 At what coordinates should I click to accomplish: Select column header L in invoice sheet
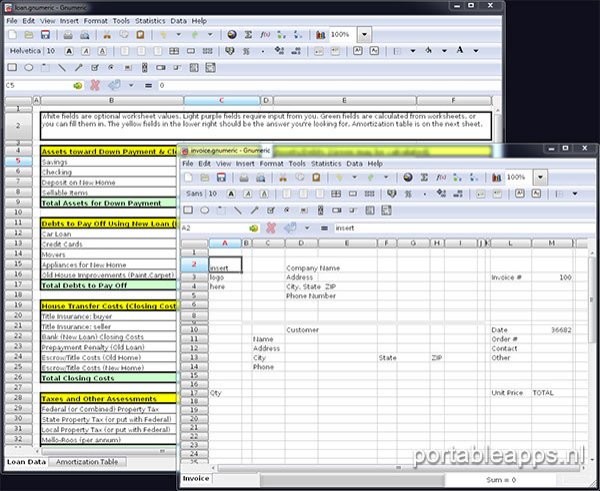pyautogui.click(x=510, y=243)
